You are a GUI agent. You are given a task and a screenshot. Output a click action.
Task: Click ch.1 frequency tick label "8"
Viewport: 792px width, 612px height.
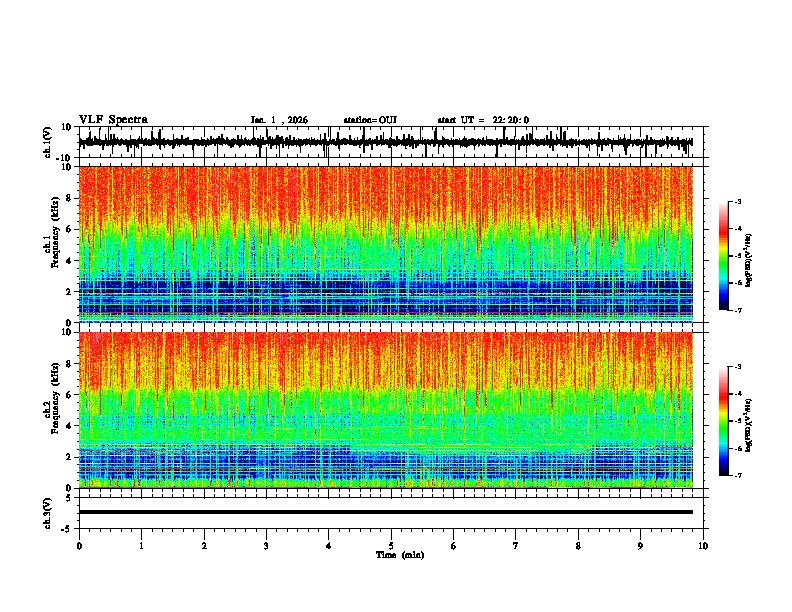(70, 198)
